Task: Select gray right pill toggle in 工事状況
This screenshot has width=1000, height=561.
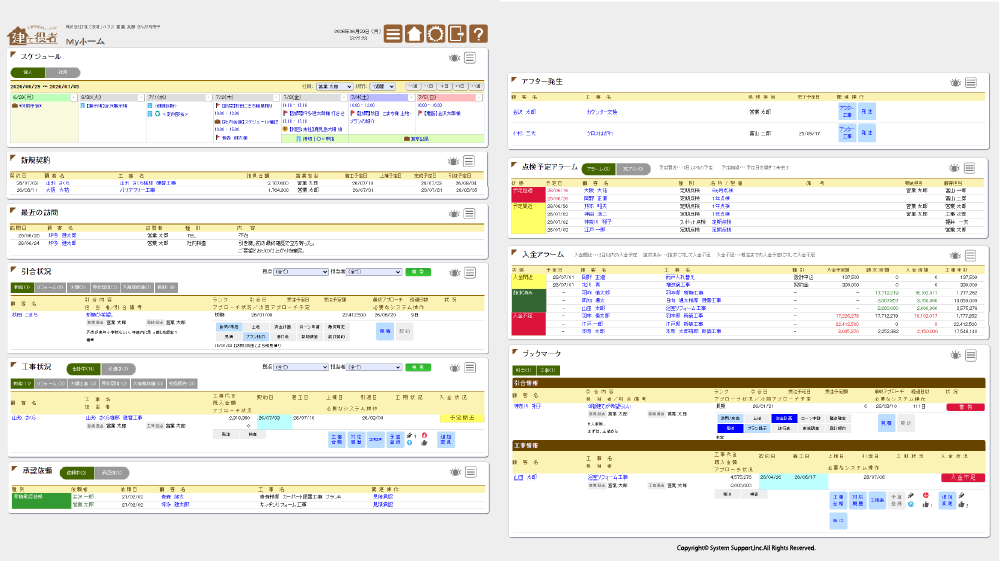Action: point(118,368)
